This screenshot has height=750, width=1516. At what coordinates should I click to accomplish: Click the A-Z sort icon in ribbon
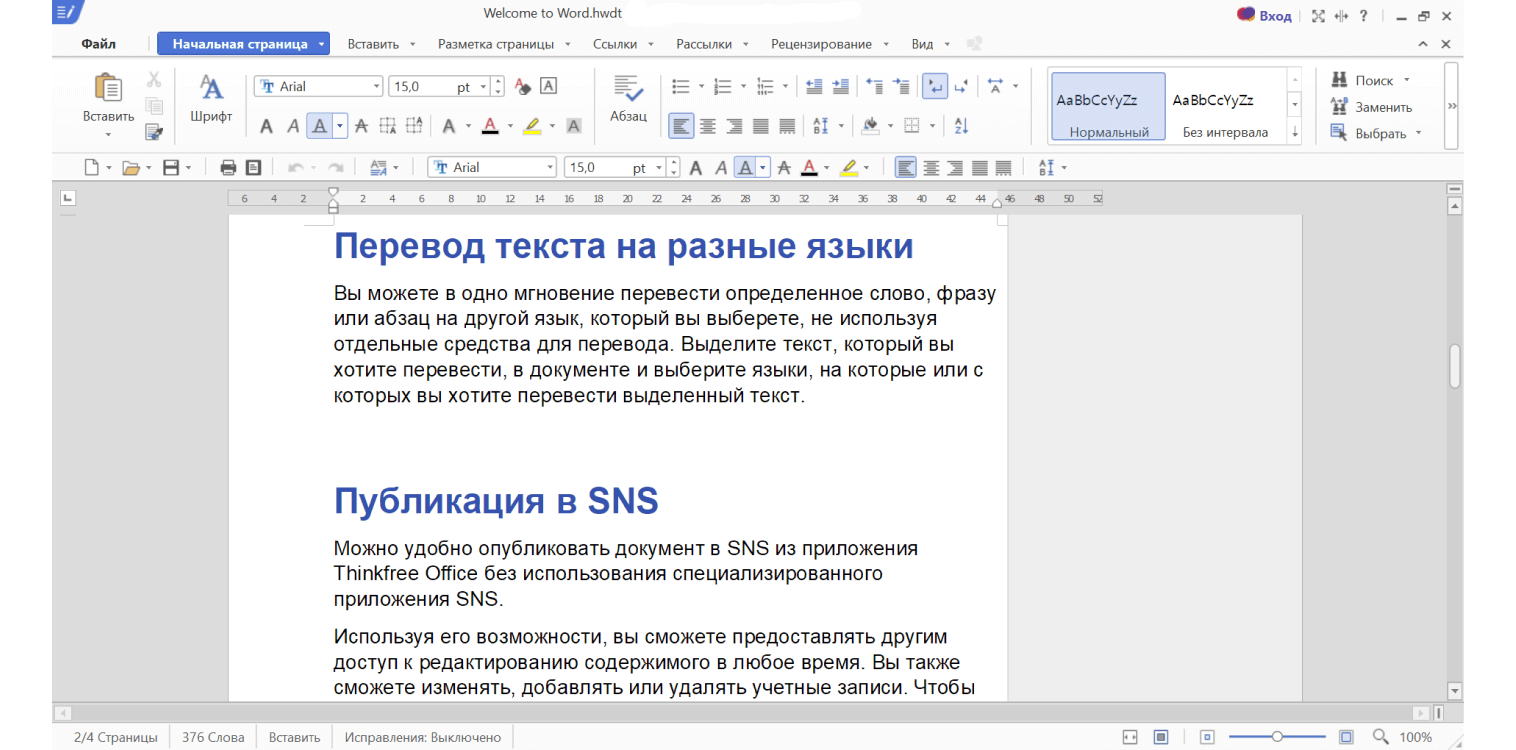tap(961, 126)
